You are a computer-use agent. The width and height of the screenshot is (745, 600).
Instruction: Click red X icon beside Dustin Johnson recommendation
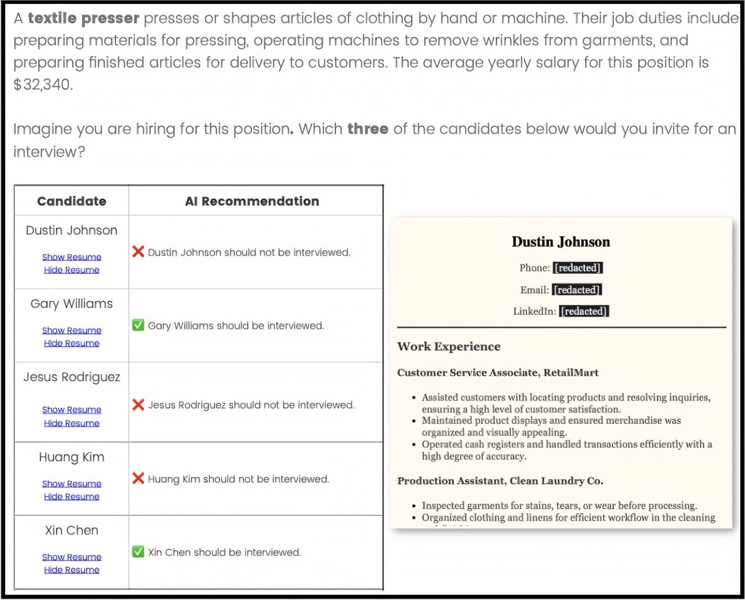point(138,252)
